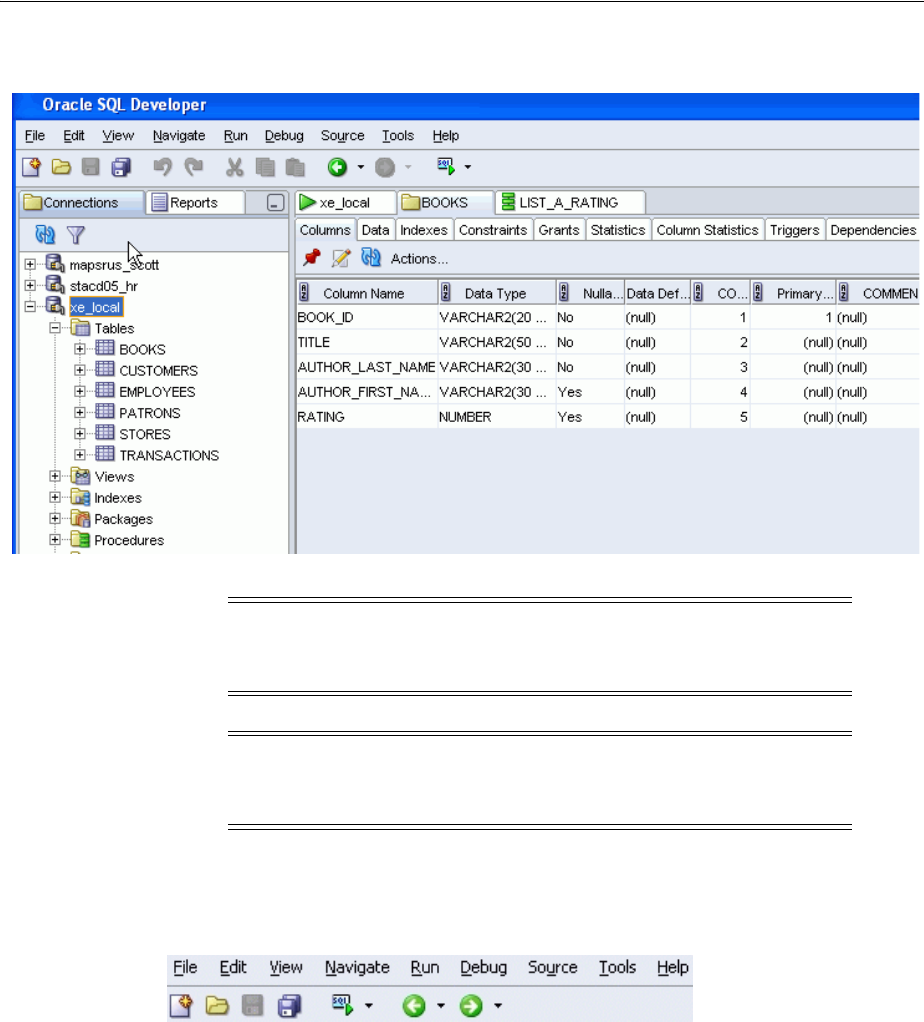Click SQL Worksheet icon in lower toolbar image
Screen dimensions: 924x1022
(x=343, y=1004)
